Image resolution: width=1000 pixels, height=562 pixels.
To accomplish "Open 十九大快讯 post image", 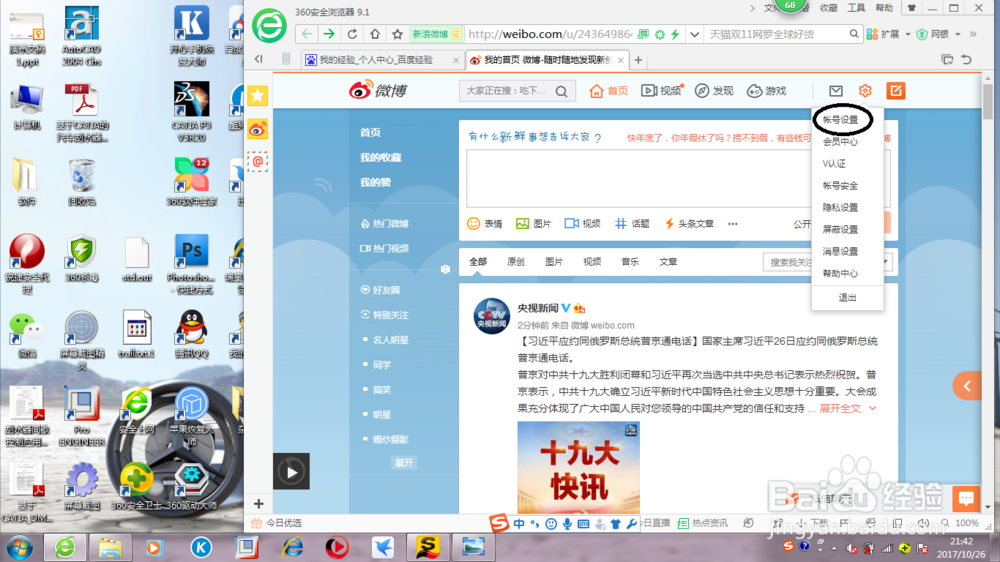I will pos(578,467).
